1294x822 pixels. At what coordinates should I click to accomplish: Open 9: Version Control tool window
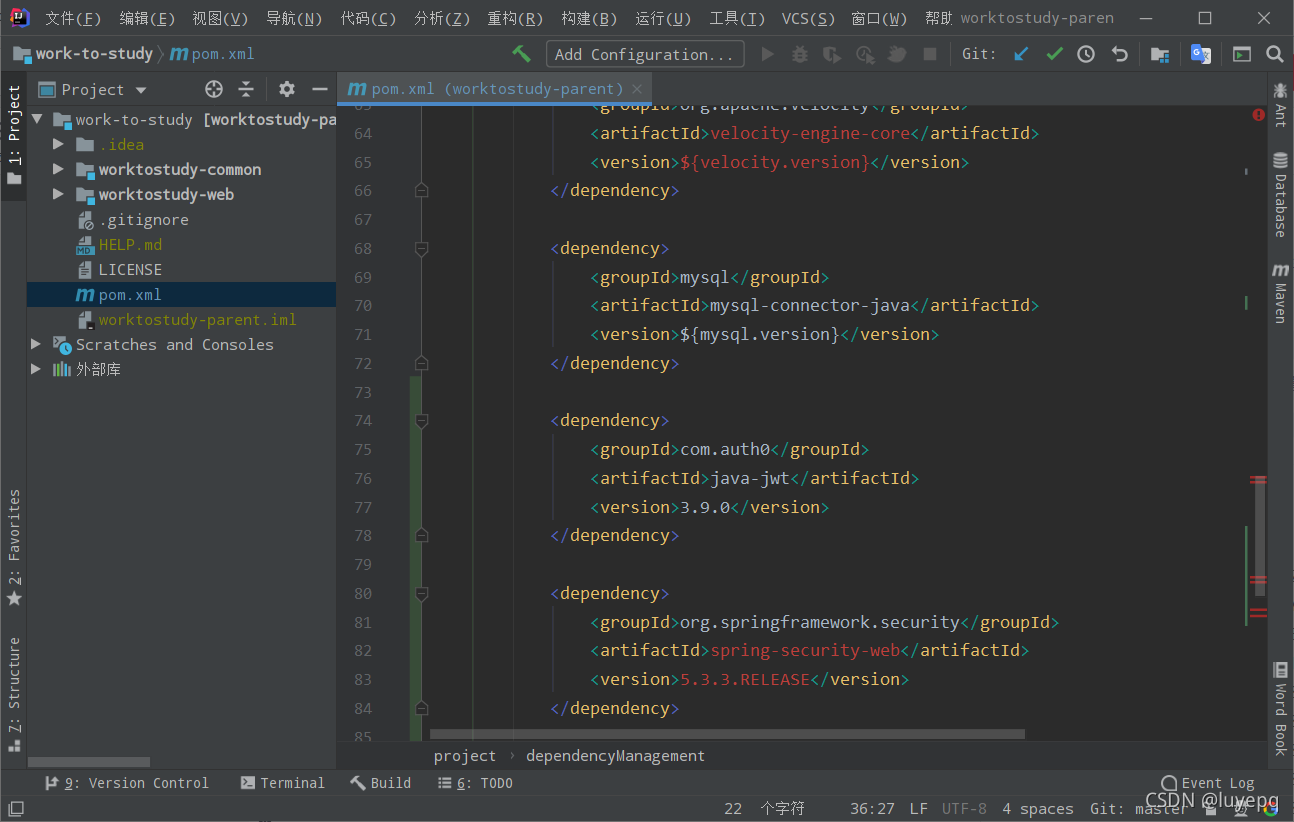pyautogui.click(x=126, y=783)
